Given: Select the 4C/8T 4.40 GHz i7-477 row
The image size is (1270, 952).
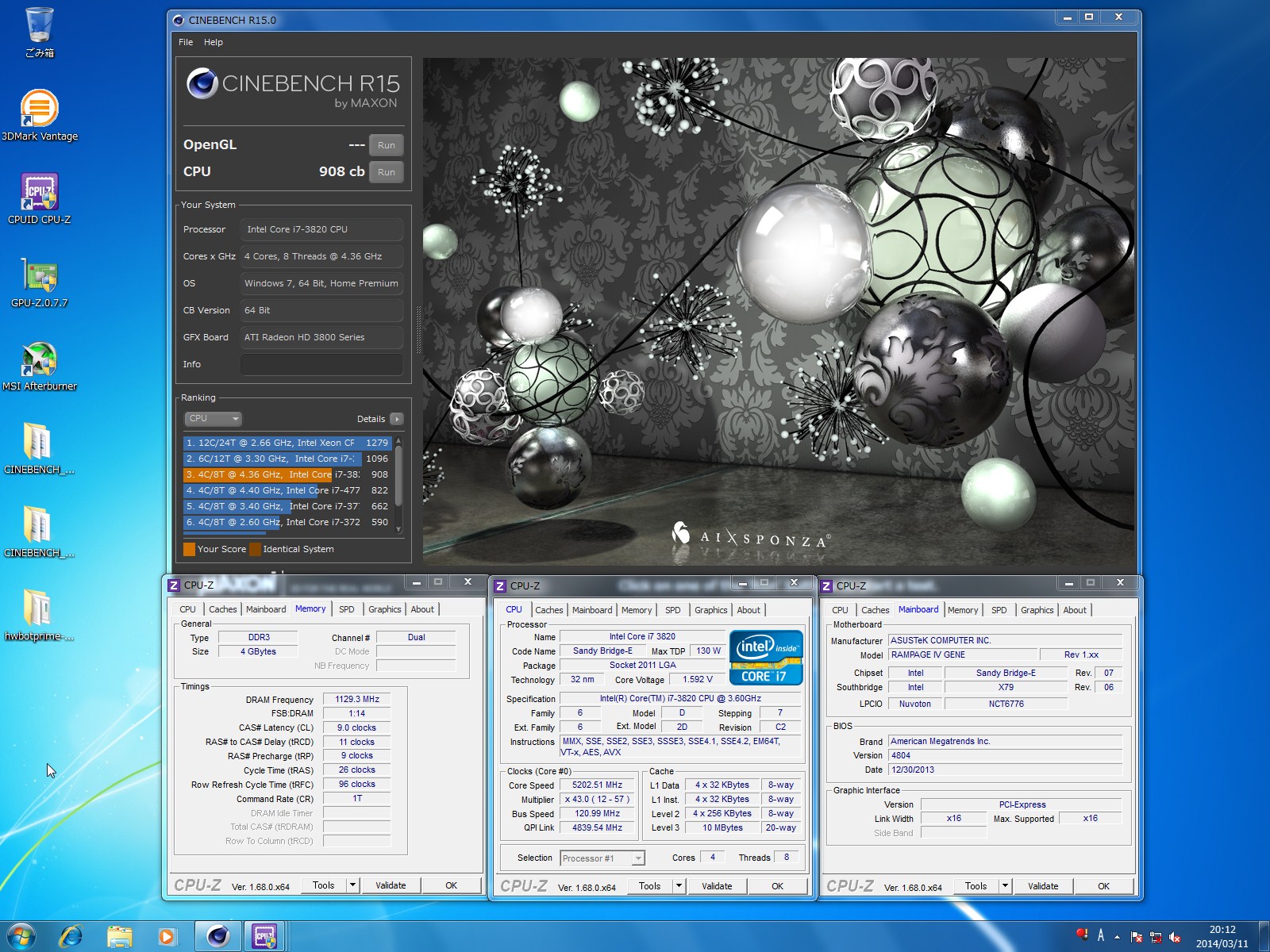Looking at the screenshot, I should (x=287, y=490).
